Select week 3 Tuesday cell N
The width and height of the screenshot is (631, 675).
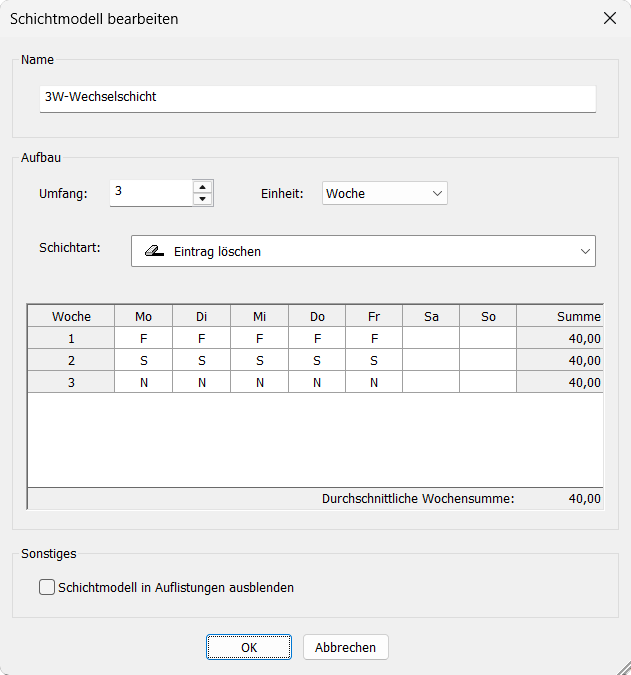pyautogui.click(x=201, y=382)
